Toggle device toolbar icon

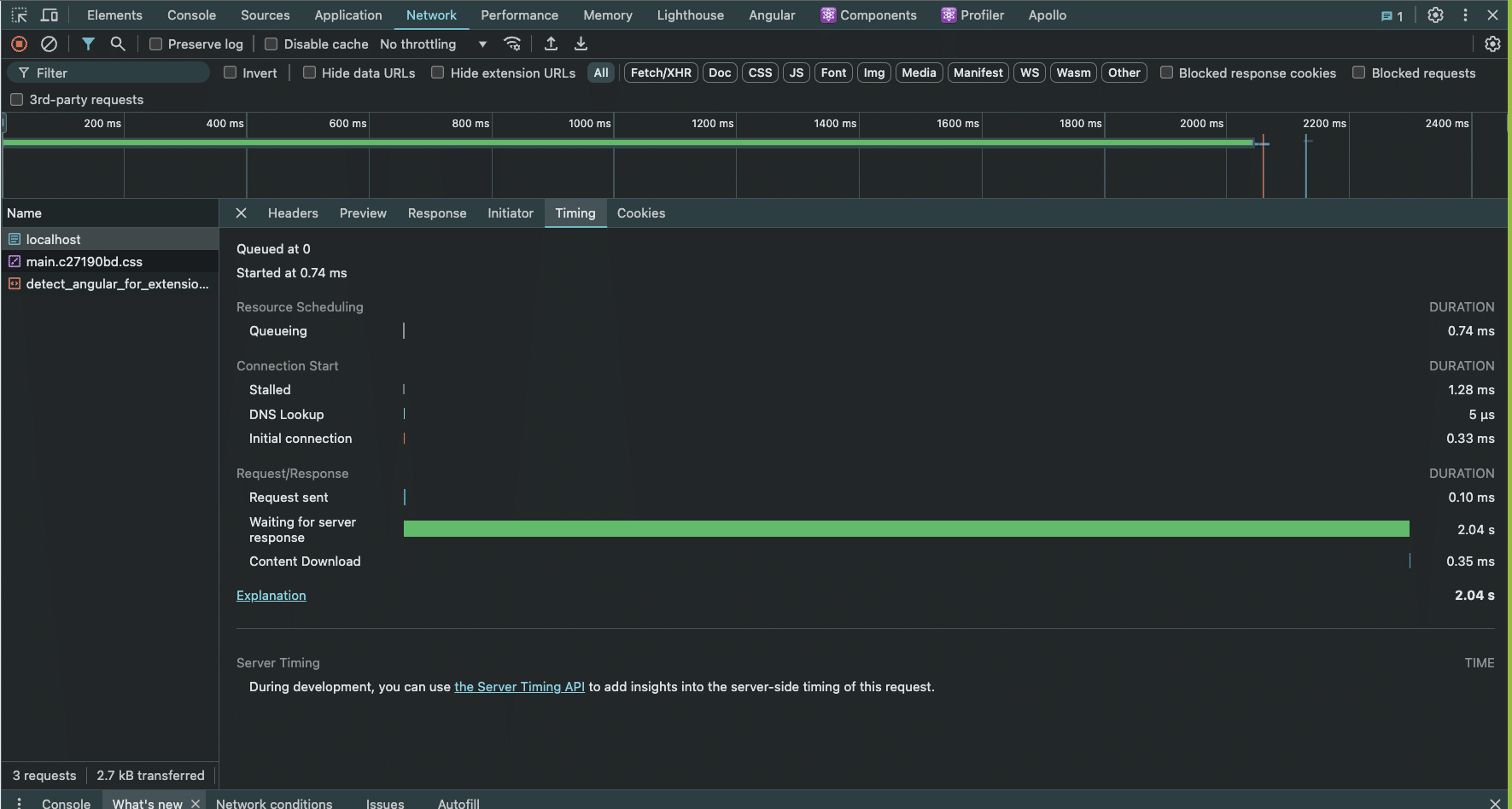pos(50,15)
